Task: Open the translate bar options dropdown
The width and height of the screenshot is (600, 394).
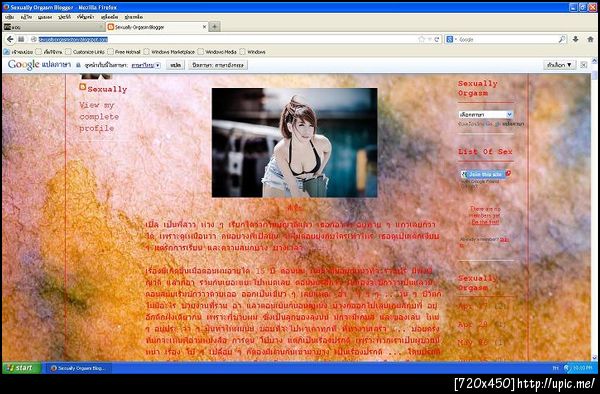Action: 559,65
